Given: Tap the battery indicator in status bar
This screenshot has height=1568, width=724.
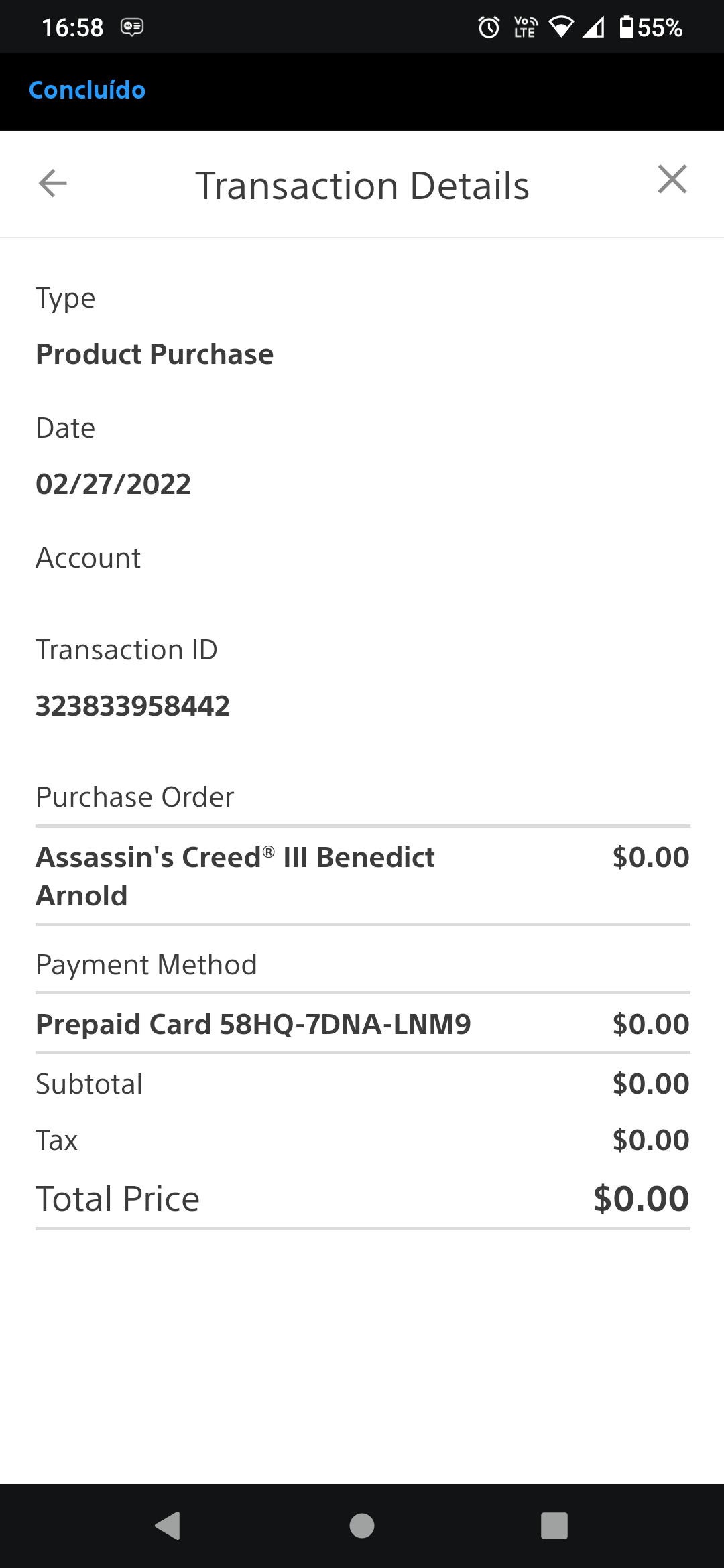Looking at the screenshot, I should coord(651,27).
